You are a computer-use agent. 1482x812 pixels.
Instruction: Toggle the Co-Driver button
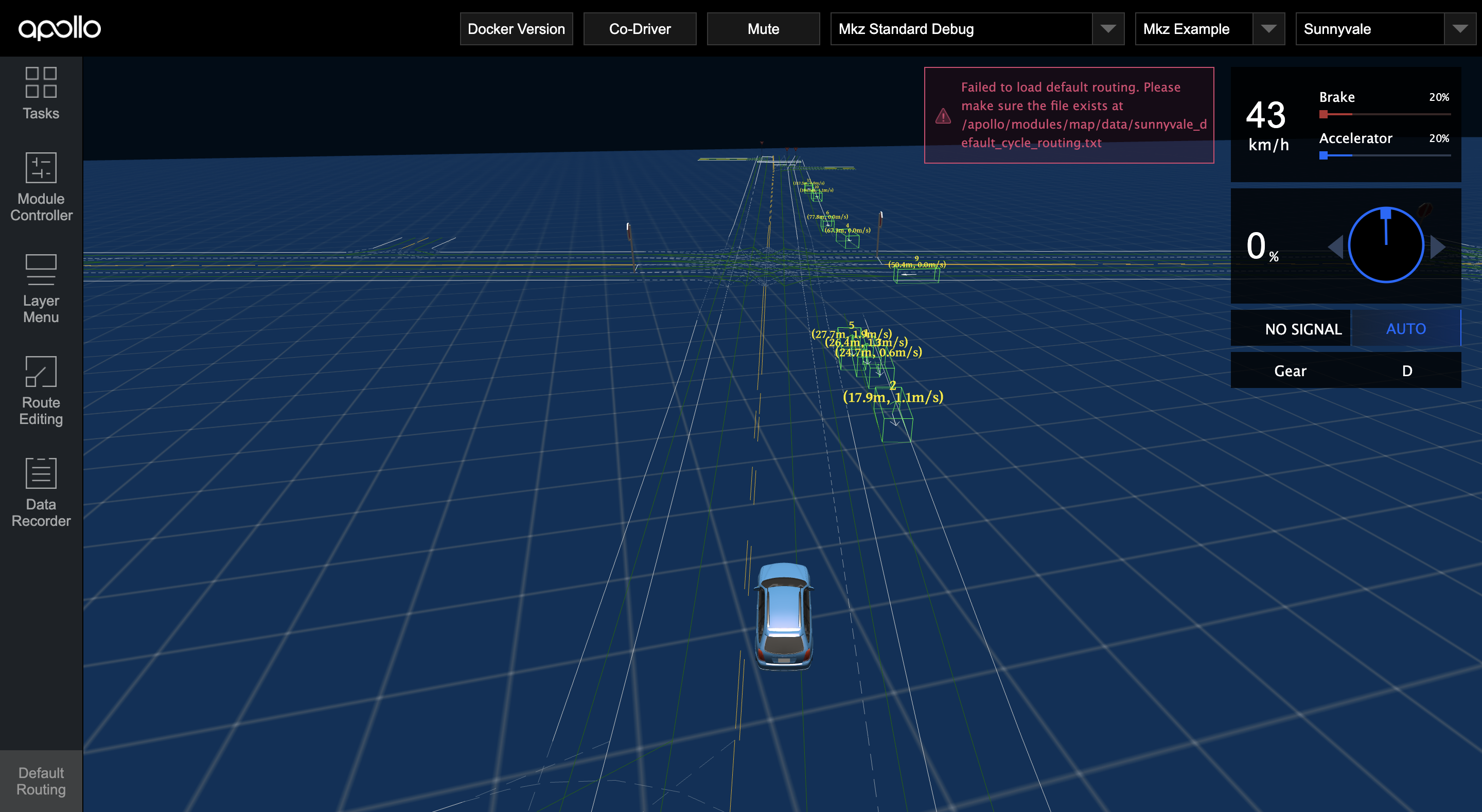click(640, 29)
